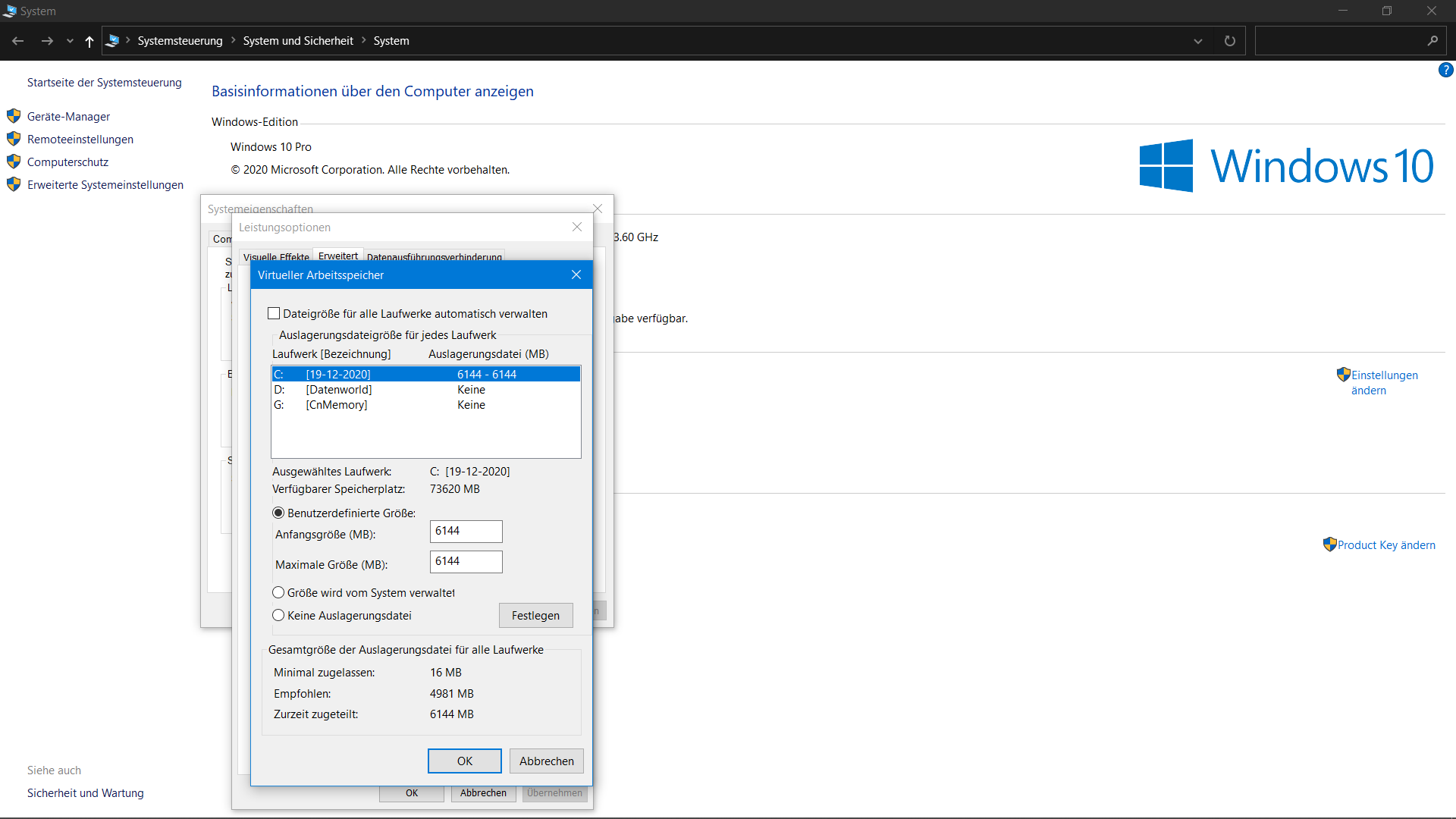
Task: Enable automatic page file management for all drives
Action: [x=275, y=312]
